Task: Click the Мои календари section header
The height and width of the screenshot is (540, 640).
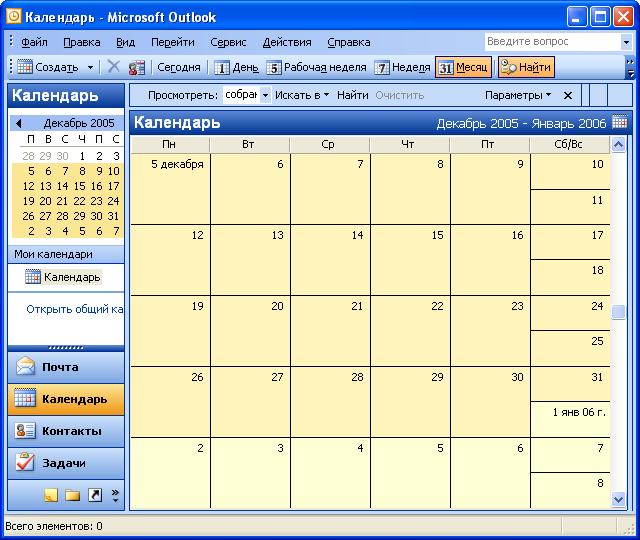Action: coord(66,254)
